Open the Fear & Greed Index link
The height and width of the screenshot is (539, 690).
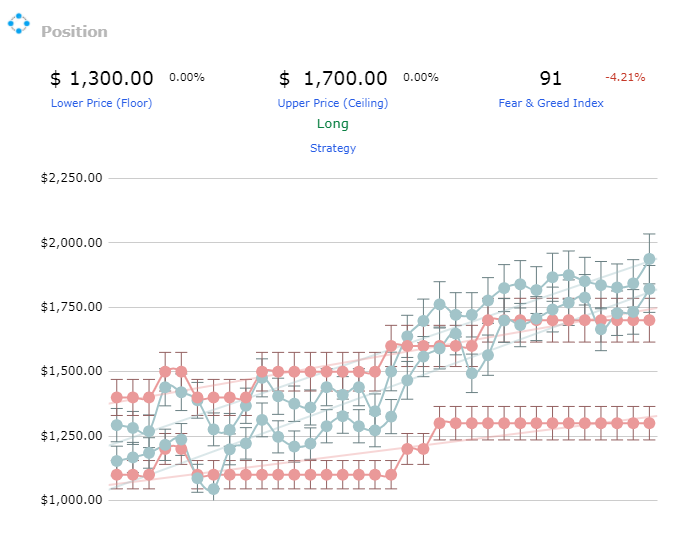551,103
